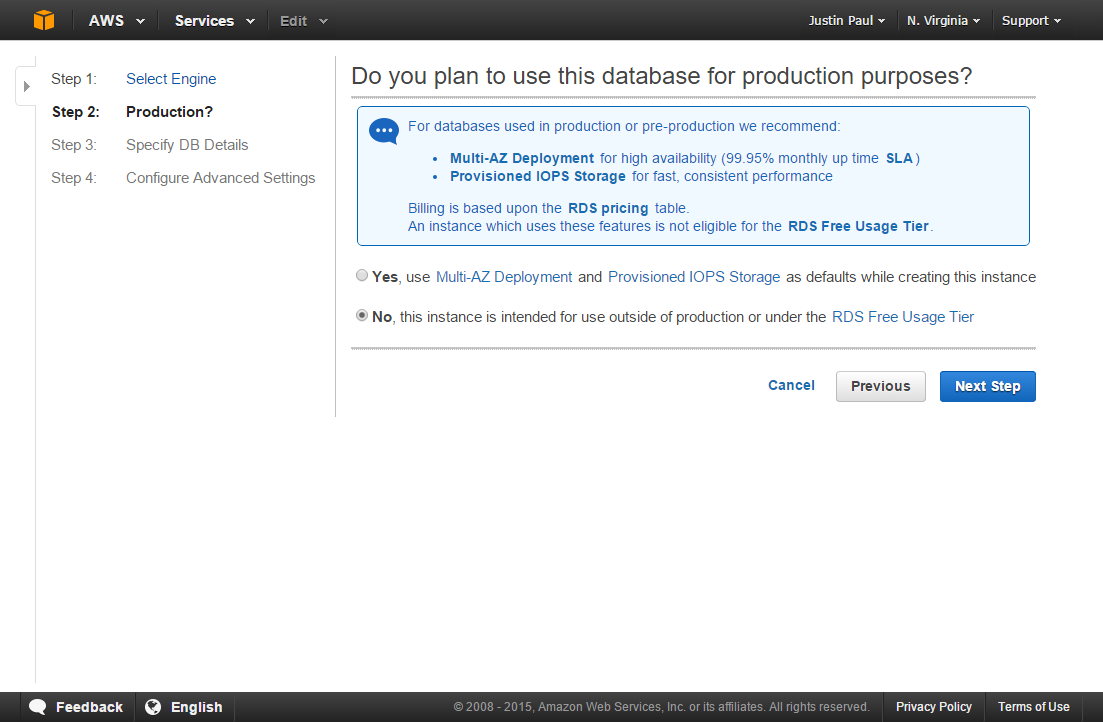The image size is (1103, 722).
Task: Click the English language selector text
Action: coord(196,707)
